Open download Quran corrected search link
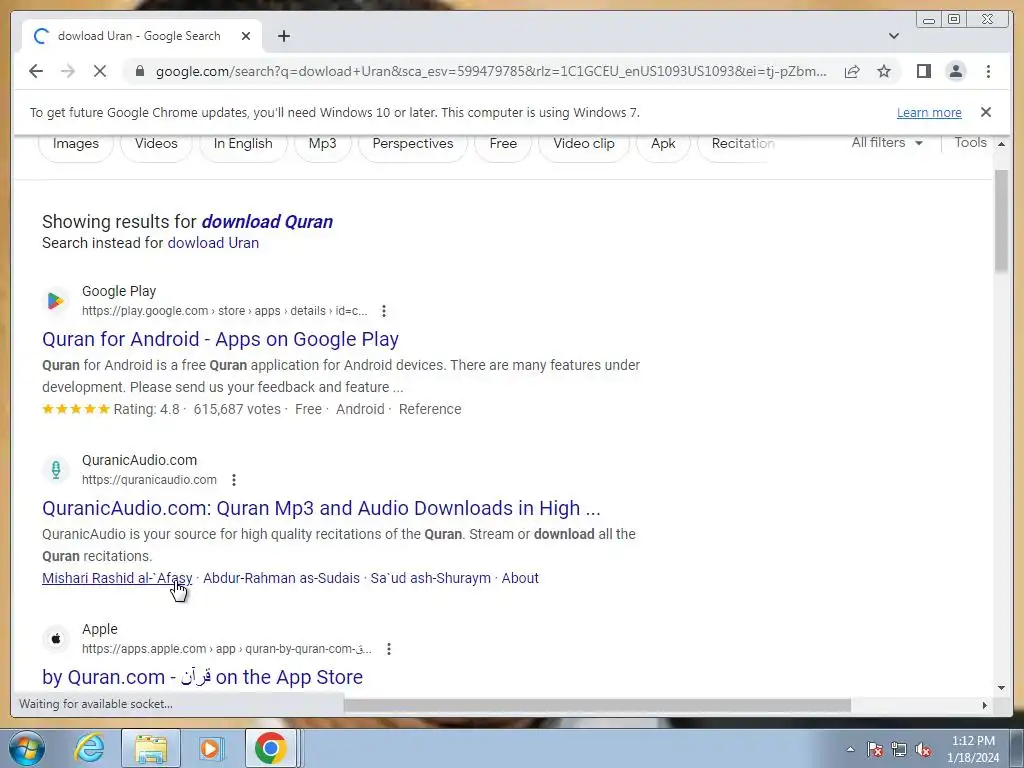Viewport: 1024px width, 768px height. [267, 221]
